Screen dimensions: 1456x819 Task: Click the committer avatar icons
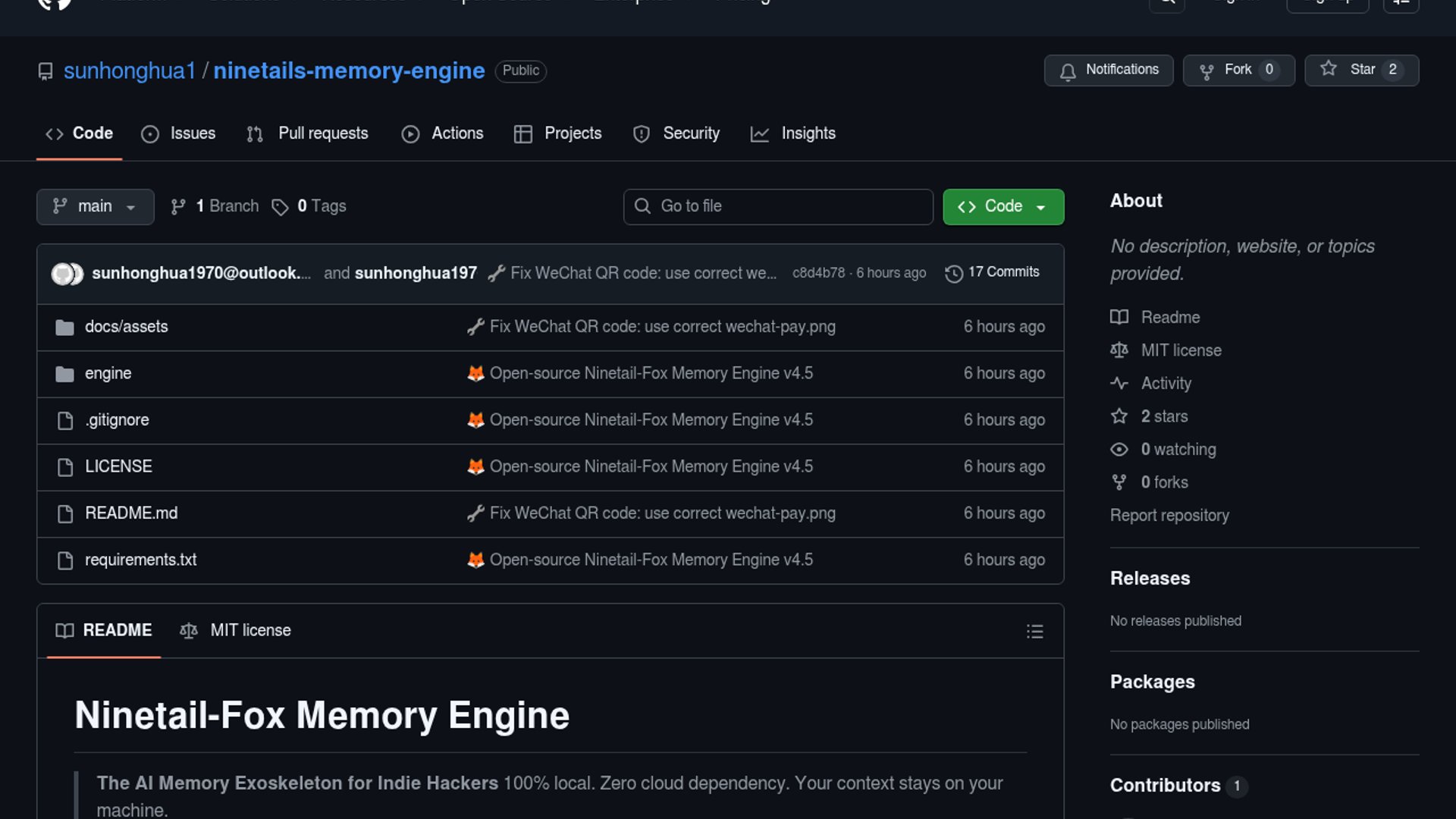pyautogui.click(x=67, y=273)
